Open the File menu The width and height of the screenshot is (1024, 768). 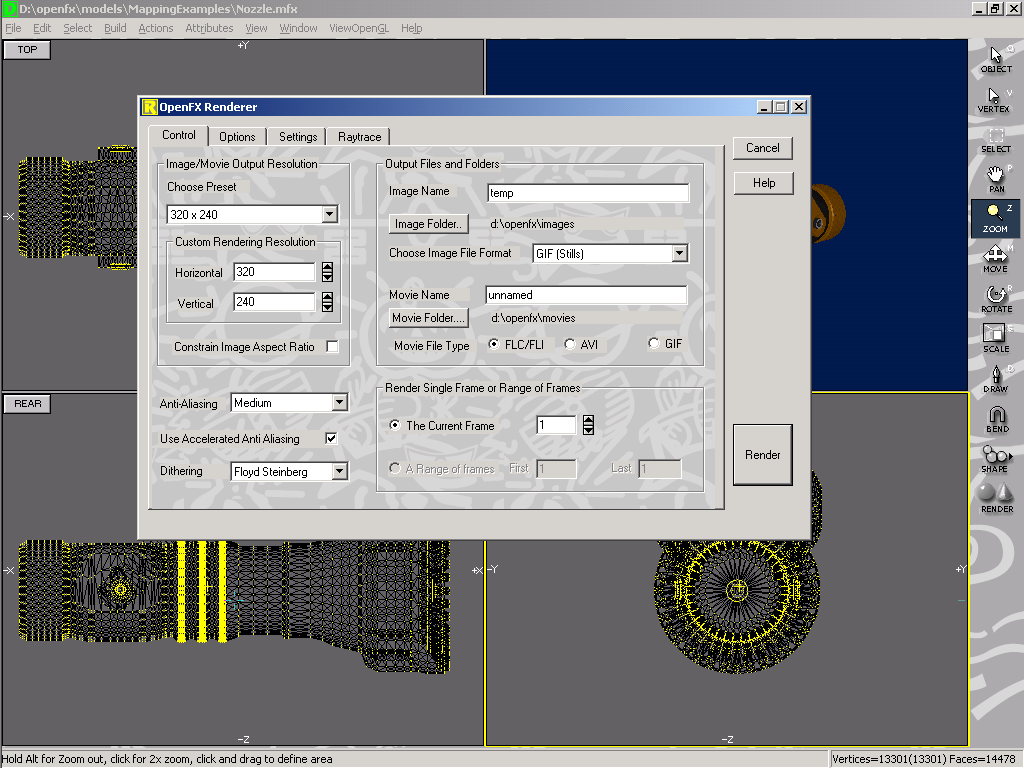[13, 28]
